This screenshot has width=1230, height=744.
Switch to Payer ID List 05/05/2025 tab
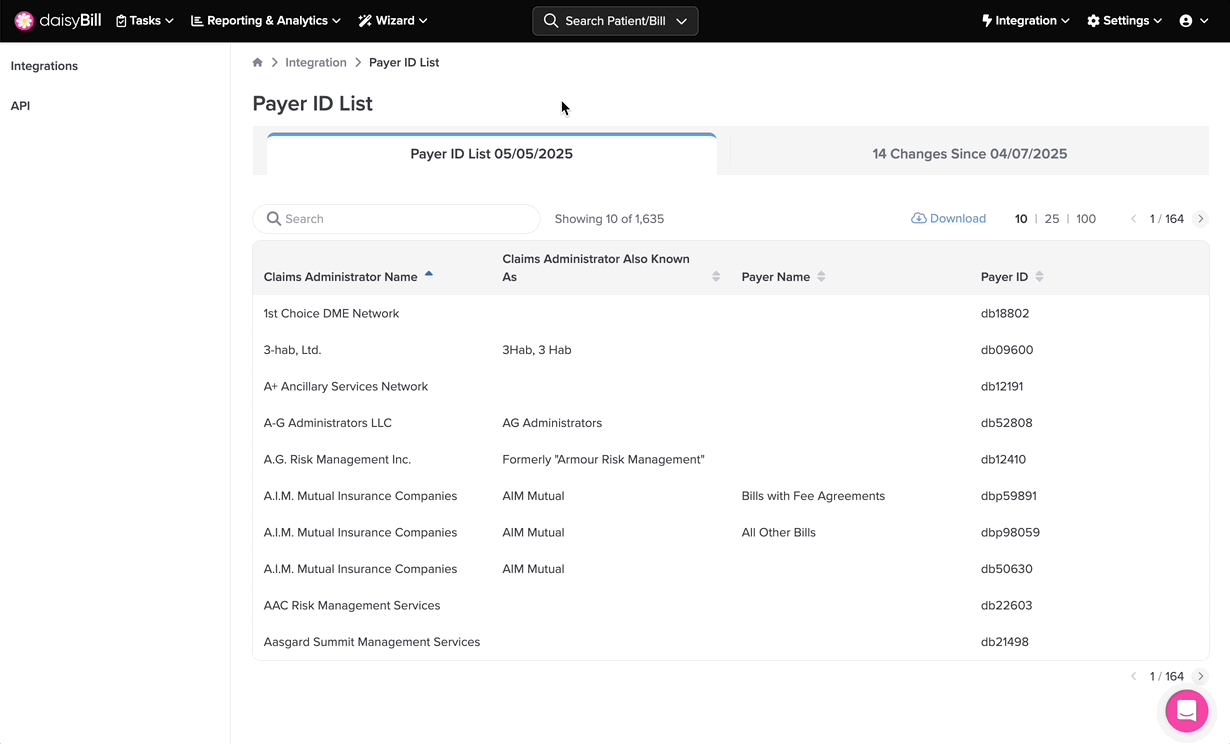tap(491, 154)
